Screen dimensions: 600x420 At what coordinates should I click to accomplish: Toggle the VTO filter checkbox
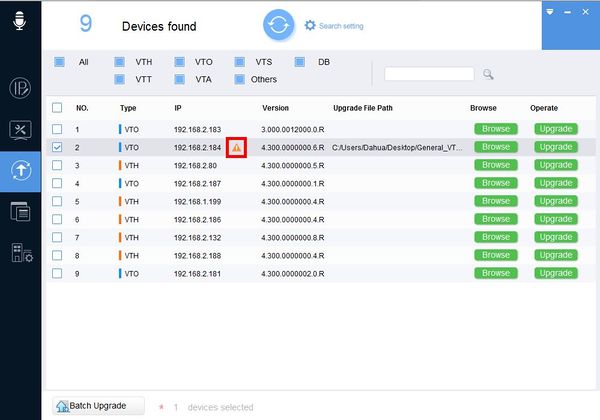[x=179, y=62]
